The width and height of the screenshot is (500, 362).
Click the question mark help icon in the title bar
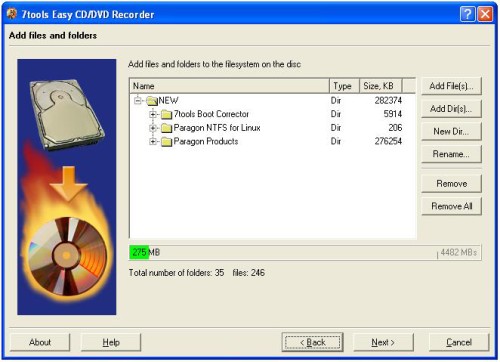tap(467, 14)
